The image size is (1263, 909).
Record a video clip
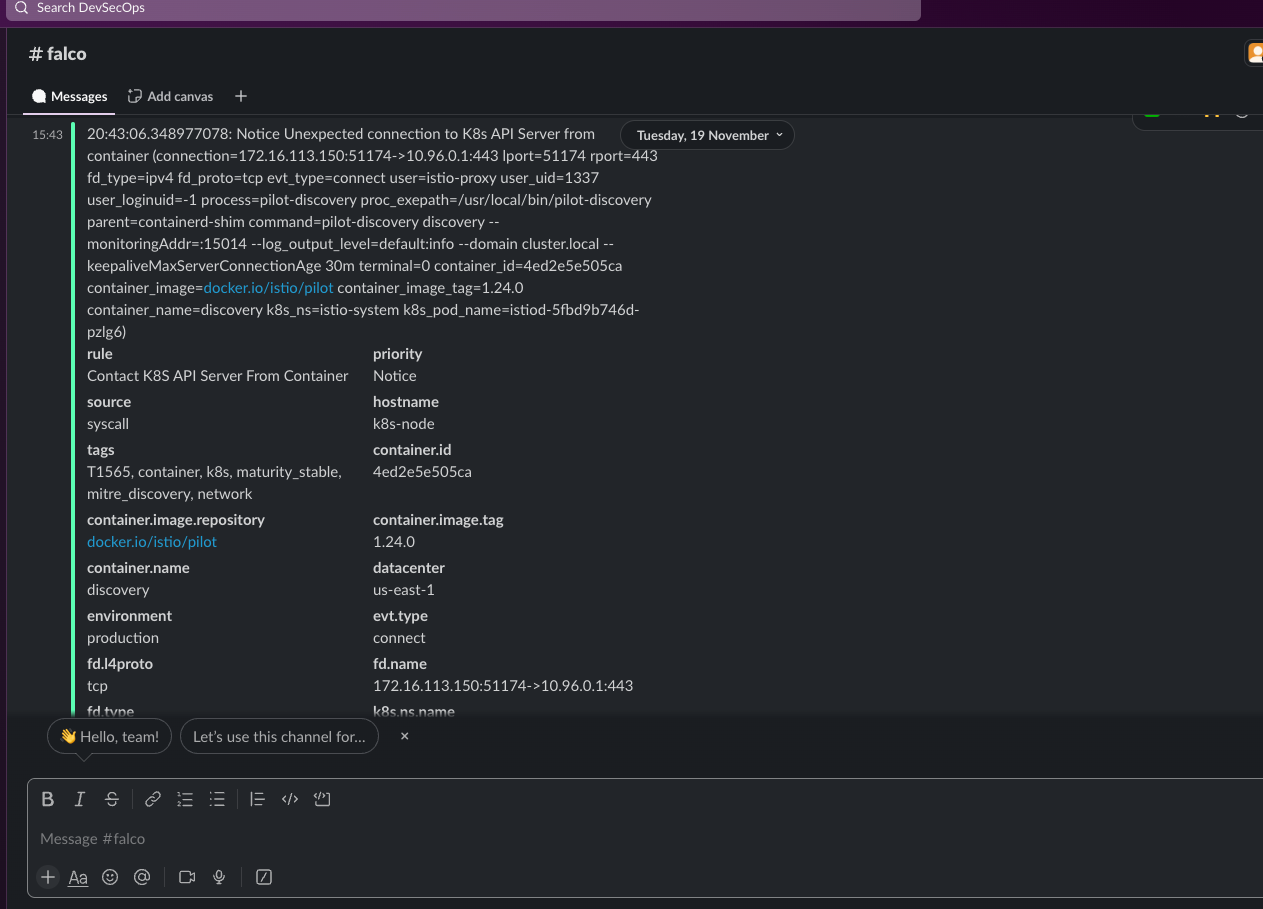186,877
